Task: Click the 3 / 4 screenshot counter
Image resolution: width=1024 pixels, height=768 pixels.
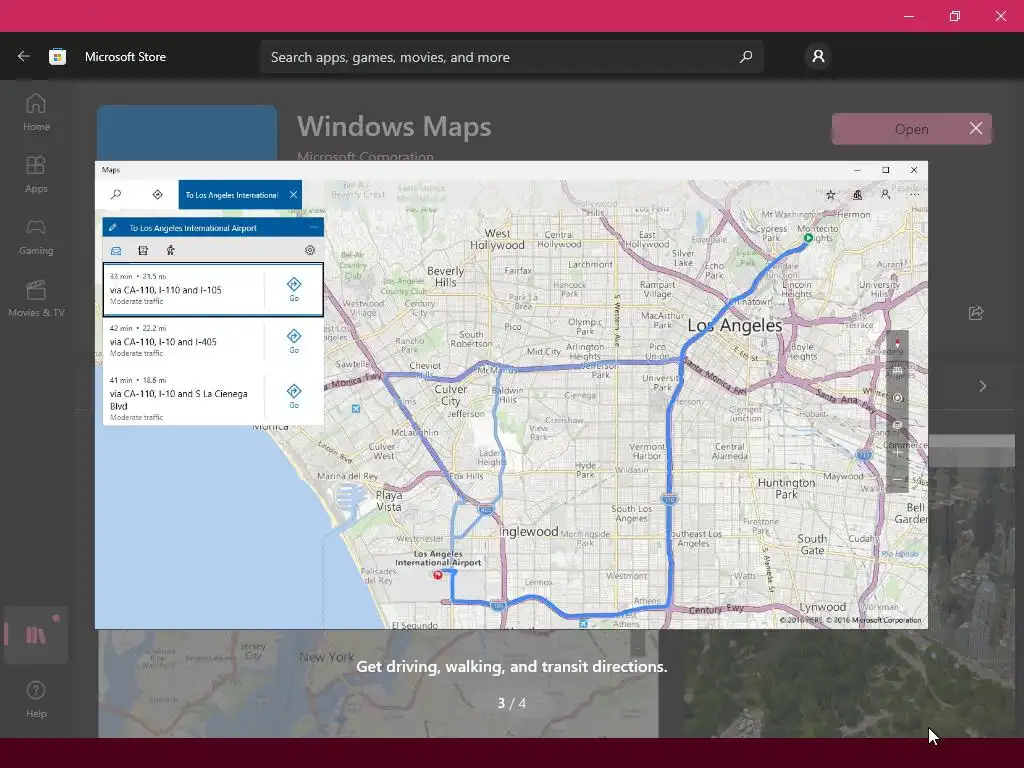Action: [511, 703]
